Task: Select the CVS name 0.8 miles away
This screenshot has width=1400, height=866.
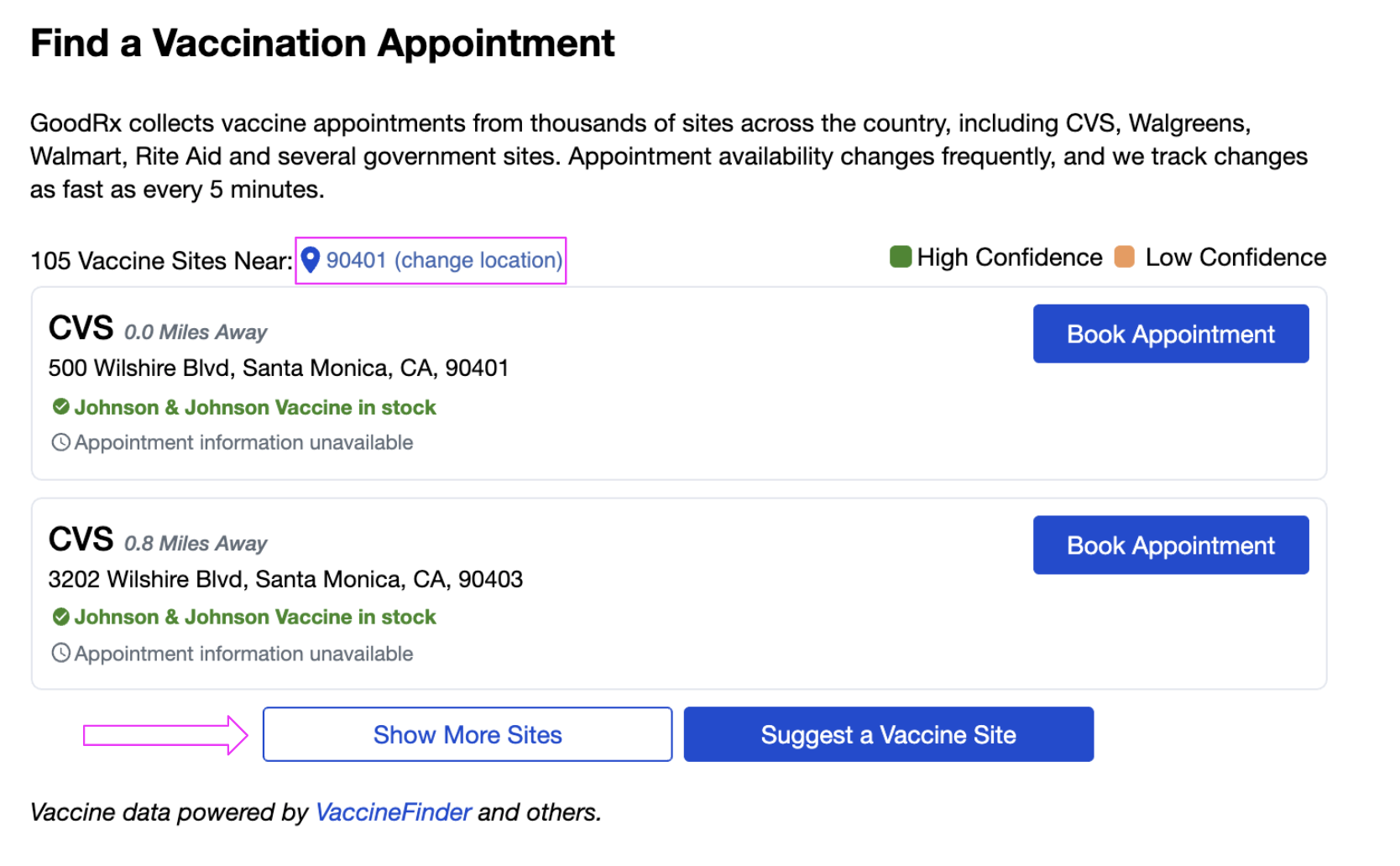Action: [x=81, y=540]
